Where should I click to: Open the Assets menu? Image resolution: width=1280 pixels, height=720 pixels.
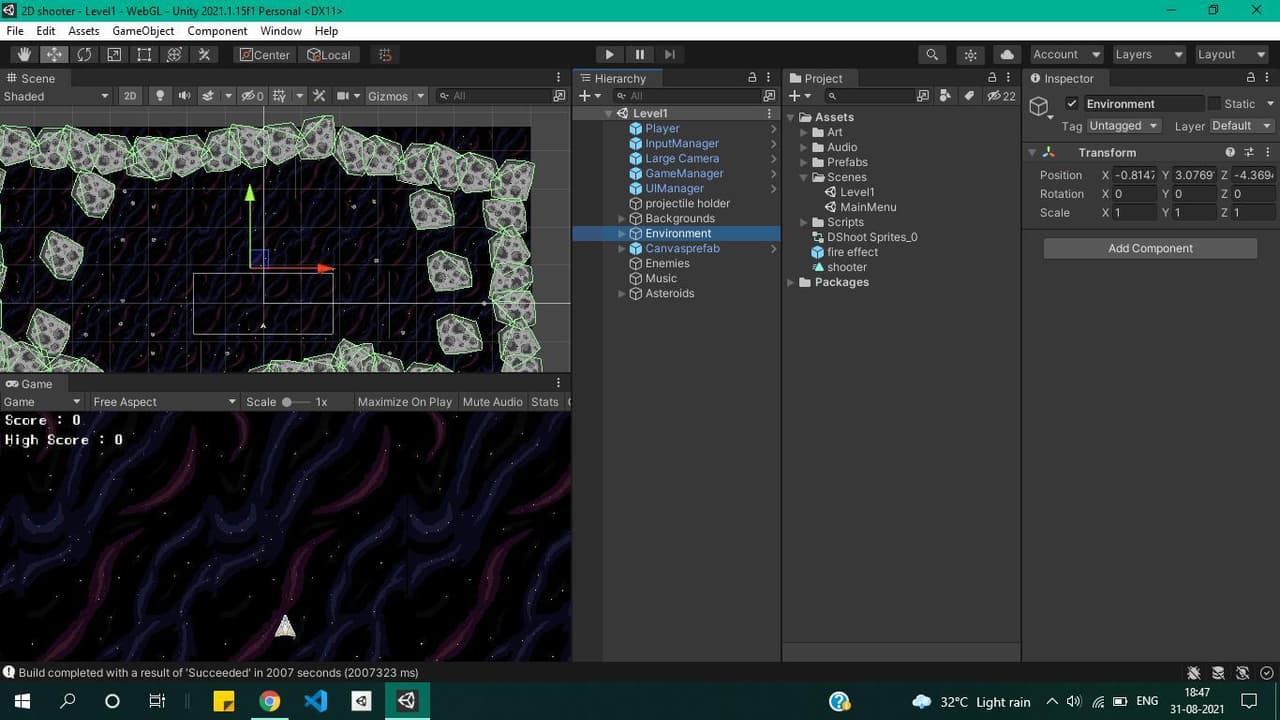(x=83, y=31)
